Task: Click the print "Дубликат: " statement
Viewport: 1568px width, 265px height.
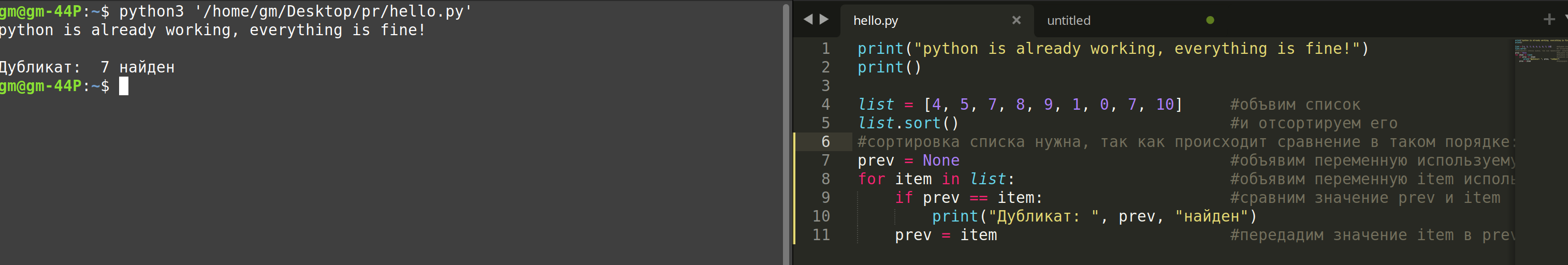Action: tap(1094, 216)
